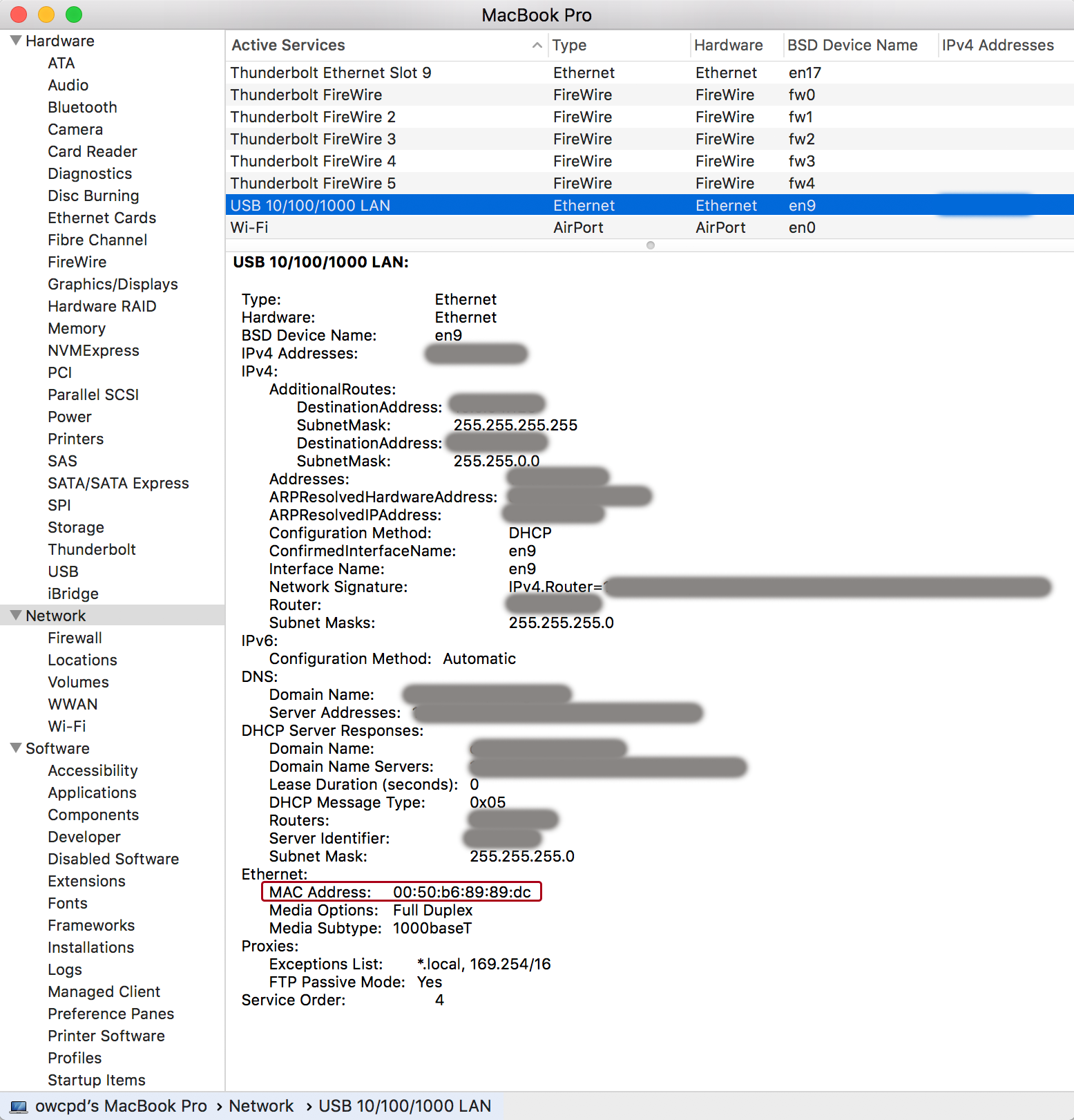Open Audio in the sidebar

[x=68, y=85]
